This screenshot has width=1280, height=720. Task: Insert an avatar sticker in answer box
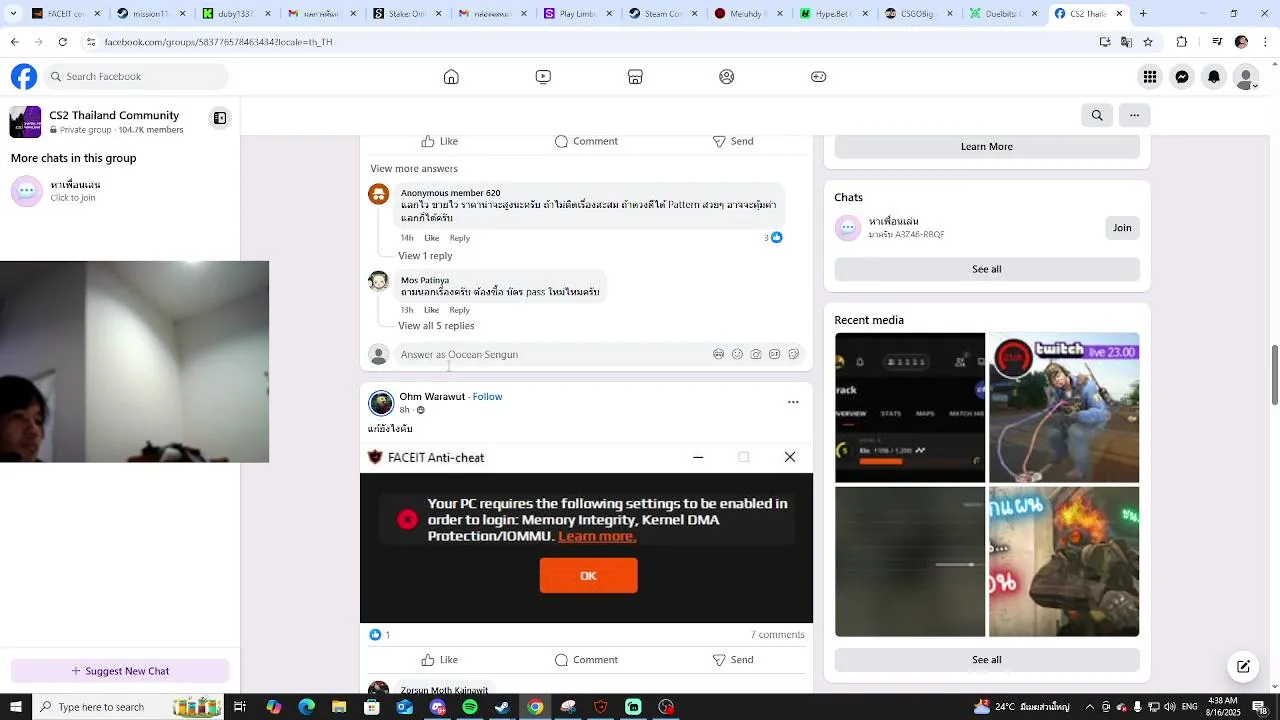718,354
